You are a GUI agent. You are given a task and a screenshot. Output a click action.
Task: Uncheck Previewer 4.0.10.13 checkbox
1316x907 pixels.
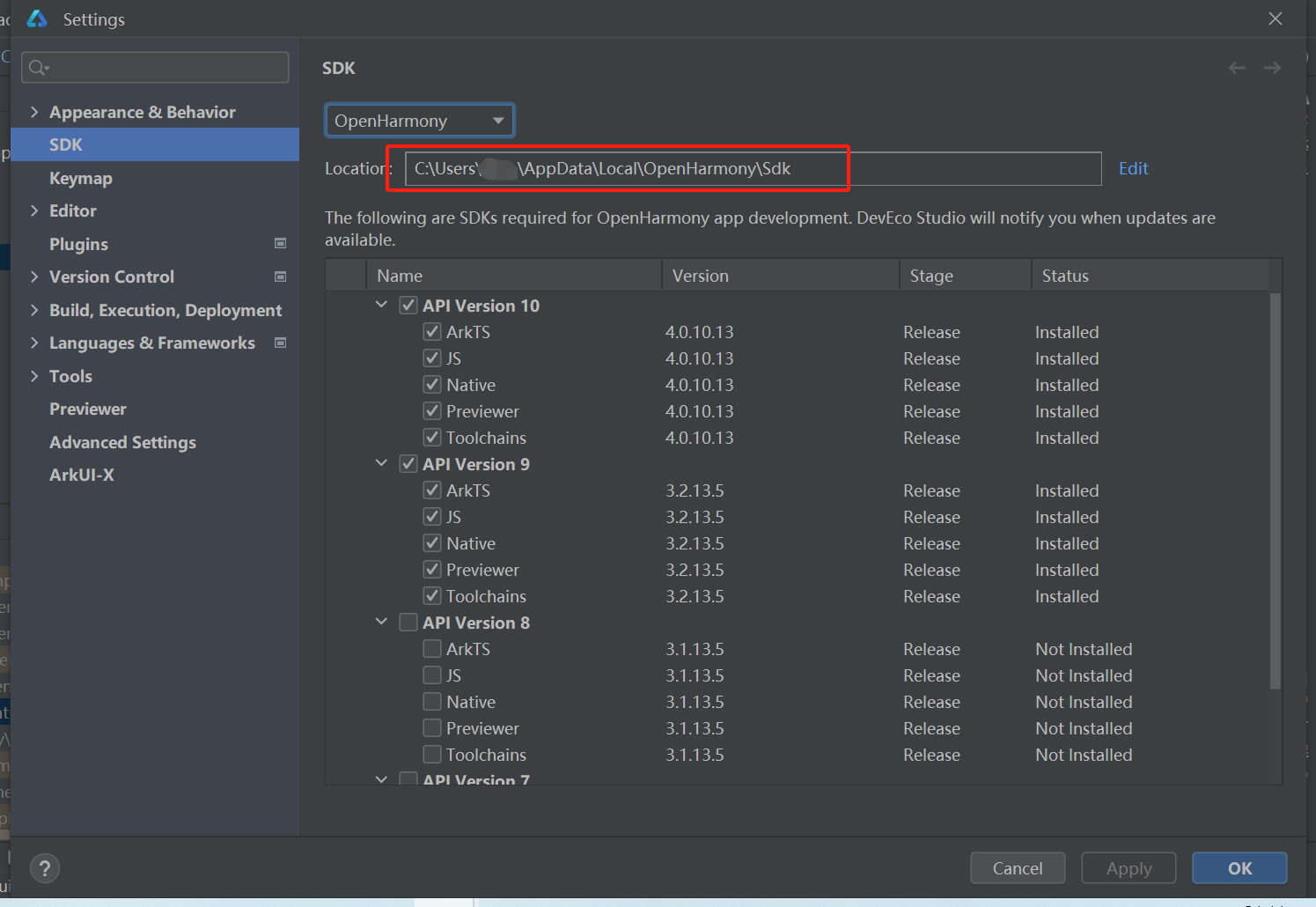(x=432, y=411)
